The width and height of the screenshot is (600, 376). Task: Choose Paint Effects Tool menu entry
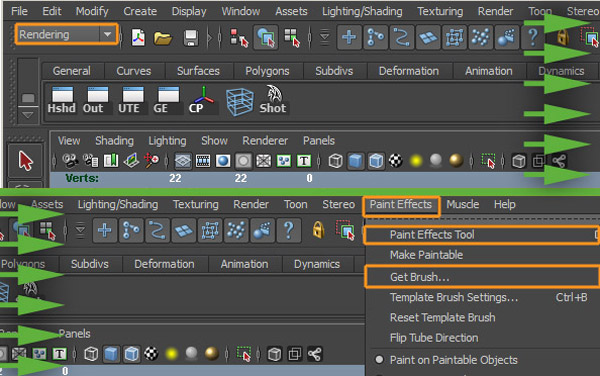[482, 234]
